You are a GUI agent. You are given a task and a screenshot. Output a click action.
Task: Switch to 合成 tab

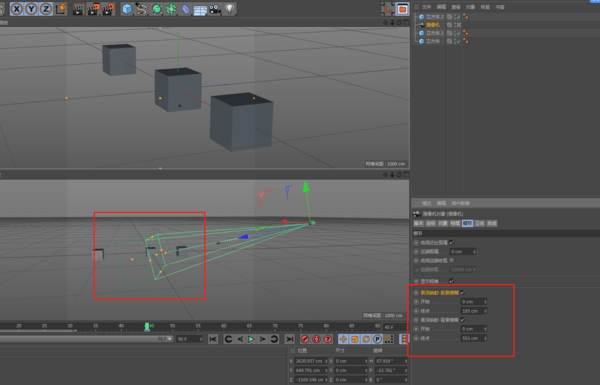[x=492, y=223]
